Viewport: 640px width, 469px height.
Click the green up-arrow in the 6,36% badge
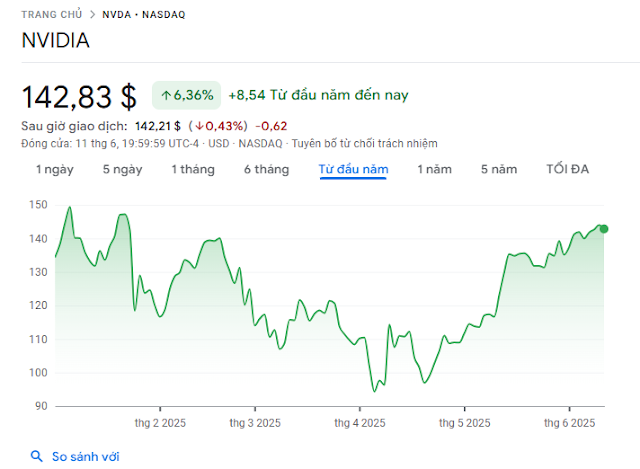pos(166,96)
